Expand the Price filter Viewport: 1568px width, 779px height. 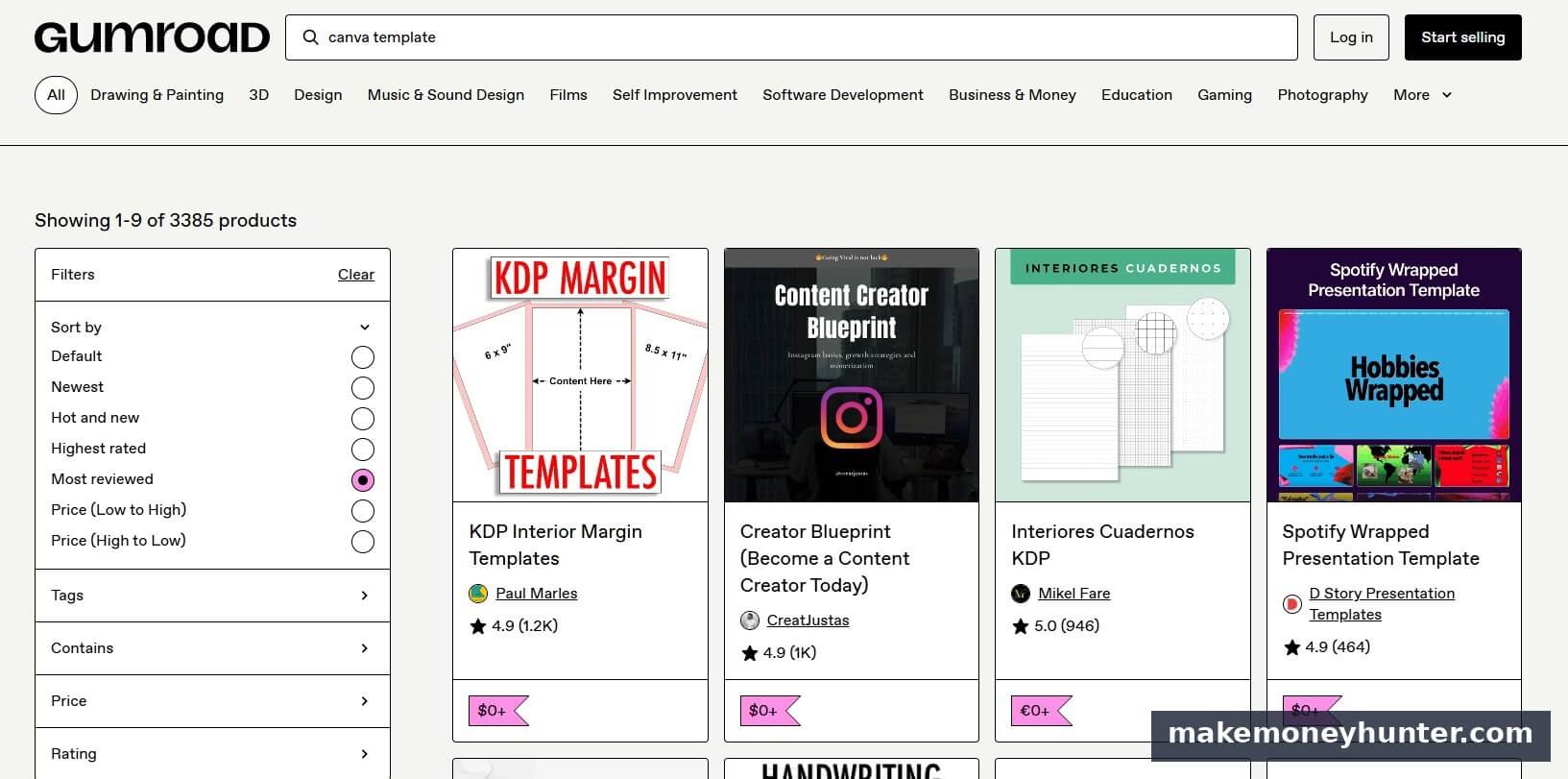click(x=212, y=701)
